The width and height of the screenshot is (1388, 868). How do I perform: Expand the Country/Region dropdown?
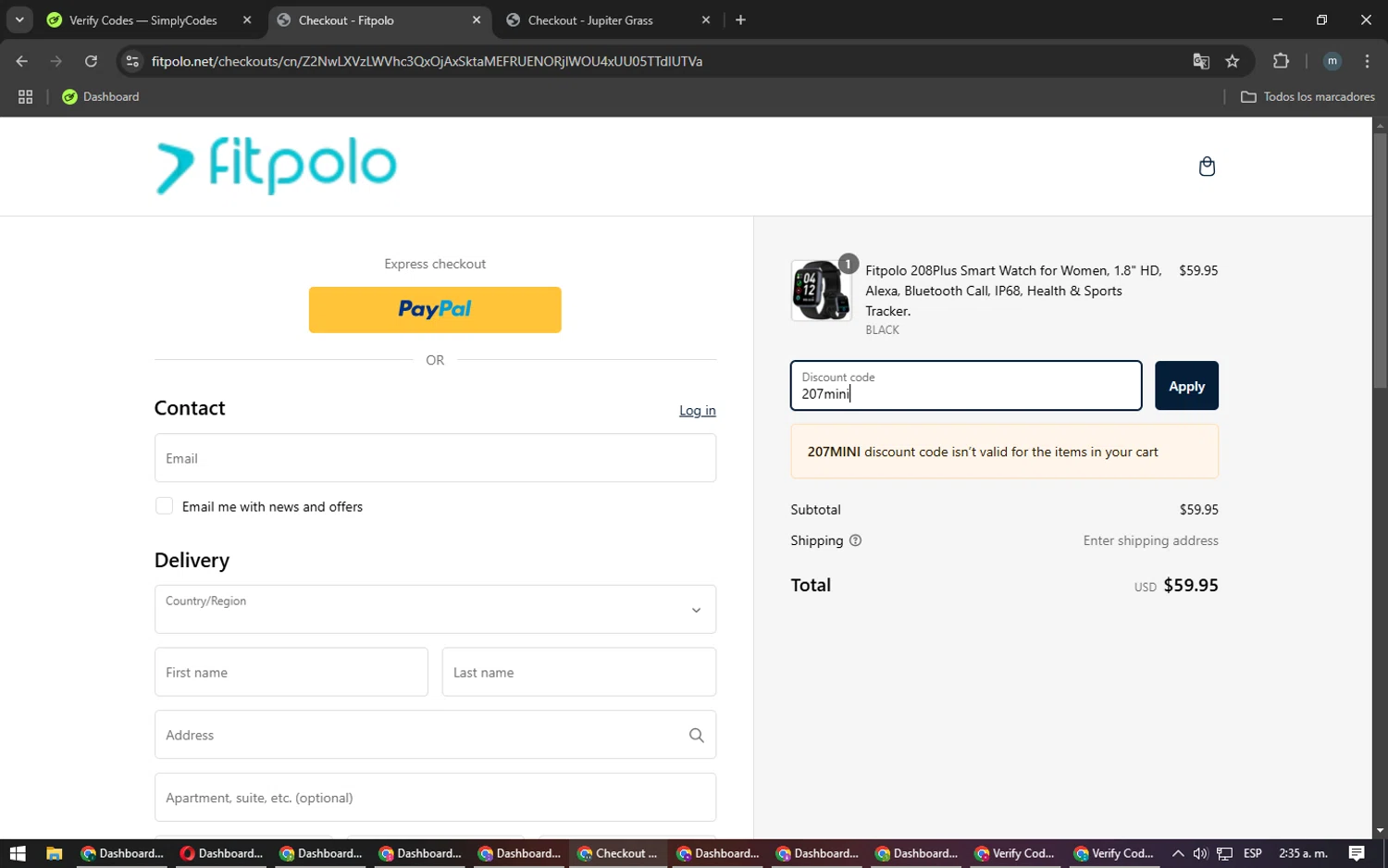(435, 609)
